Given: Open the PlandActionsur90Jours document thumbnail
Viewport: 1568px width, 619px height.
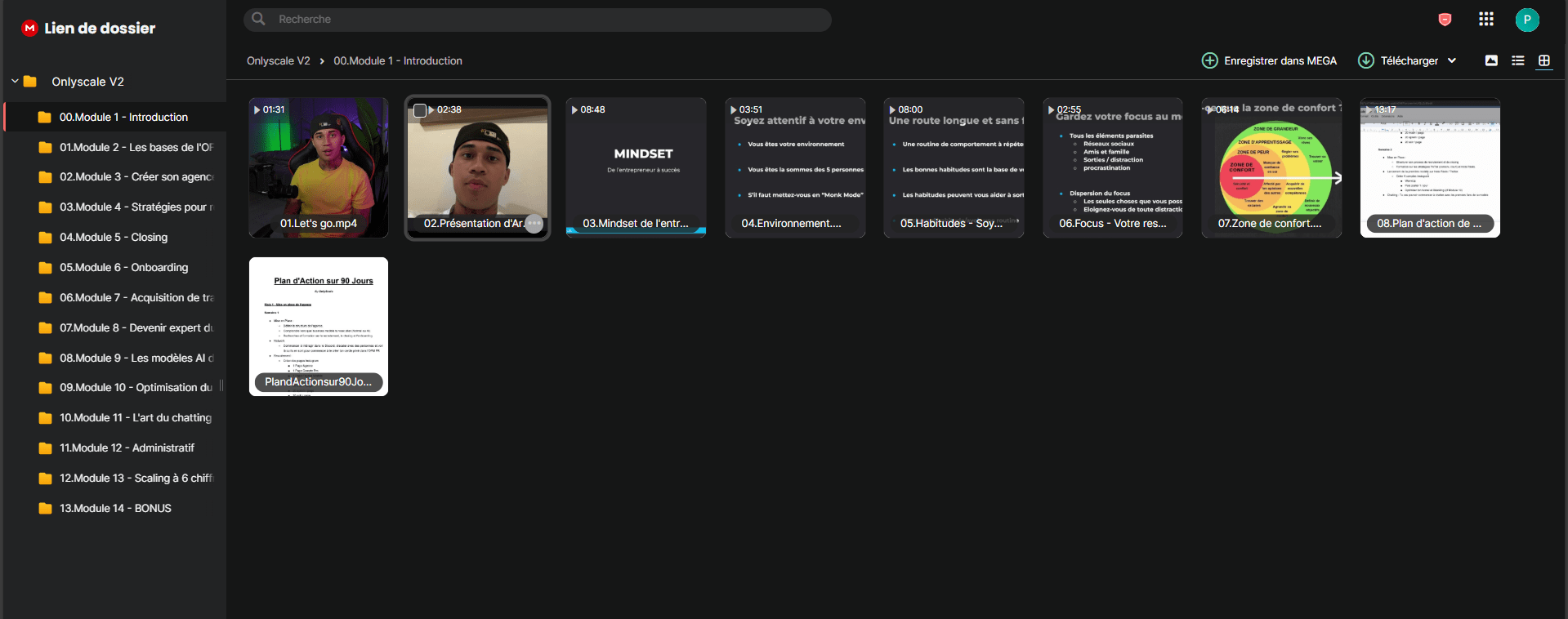Looking at the screenshot, I should click(319, 327).
